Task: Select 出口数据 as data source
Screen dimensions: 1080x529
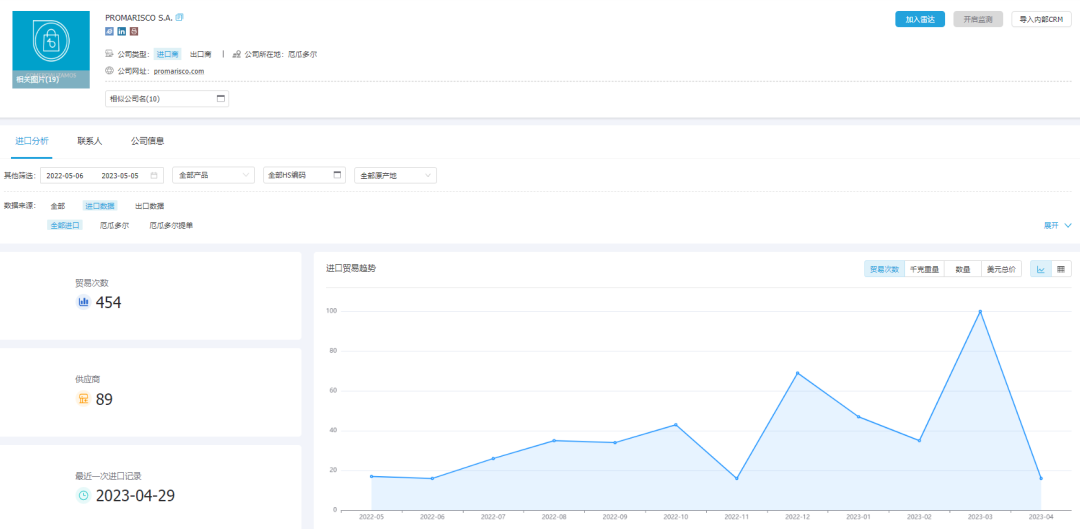Action: (x=149, y=206)
